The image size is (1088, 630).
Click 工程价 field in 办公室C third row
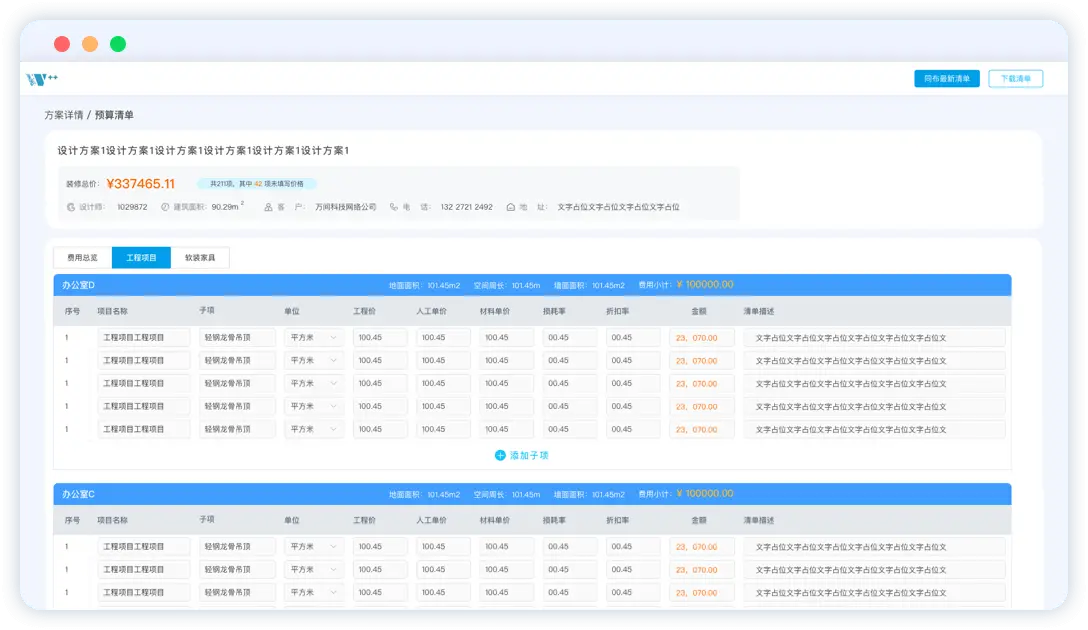tap(380, 592)
